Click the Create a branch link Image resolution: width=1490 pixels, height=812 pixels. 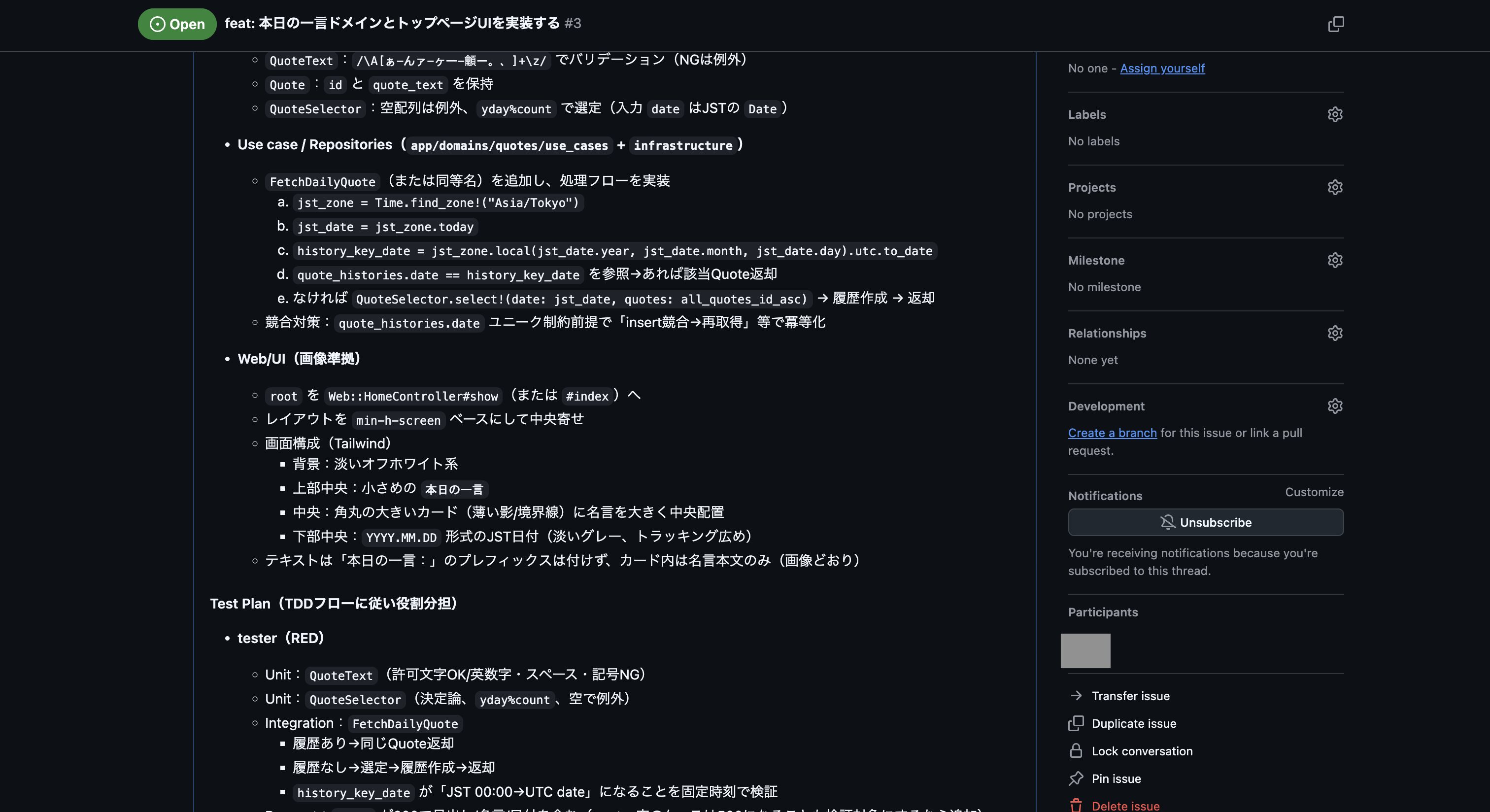click(x=1112, y=433)
